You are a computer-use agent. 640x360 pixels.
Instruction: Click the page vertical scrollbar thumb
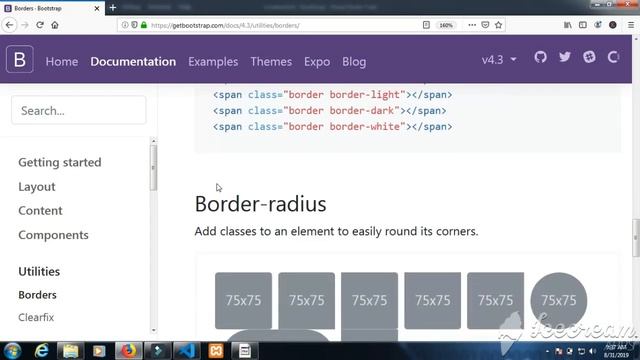[x=636, y=238]
